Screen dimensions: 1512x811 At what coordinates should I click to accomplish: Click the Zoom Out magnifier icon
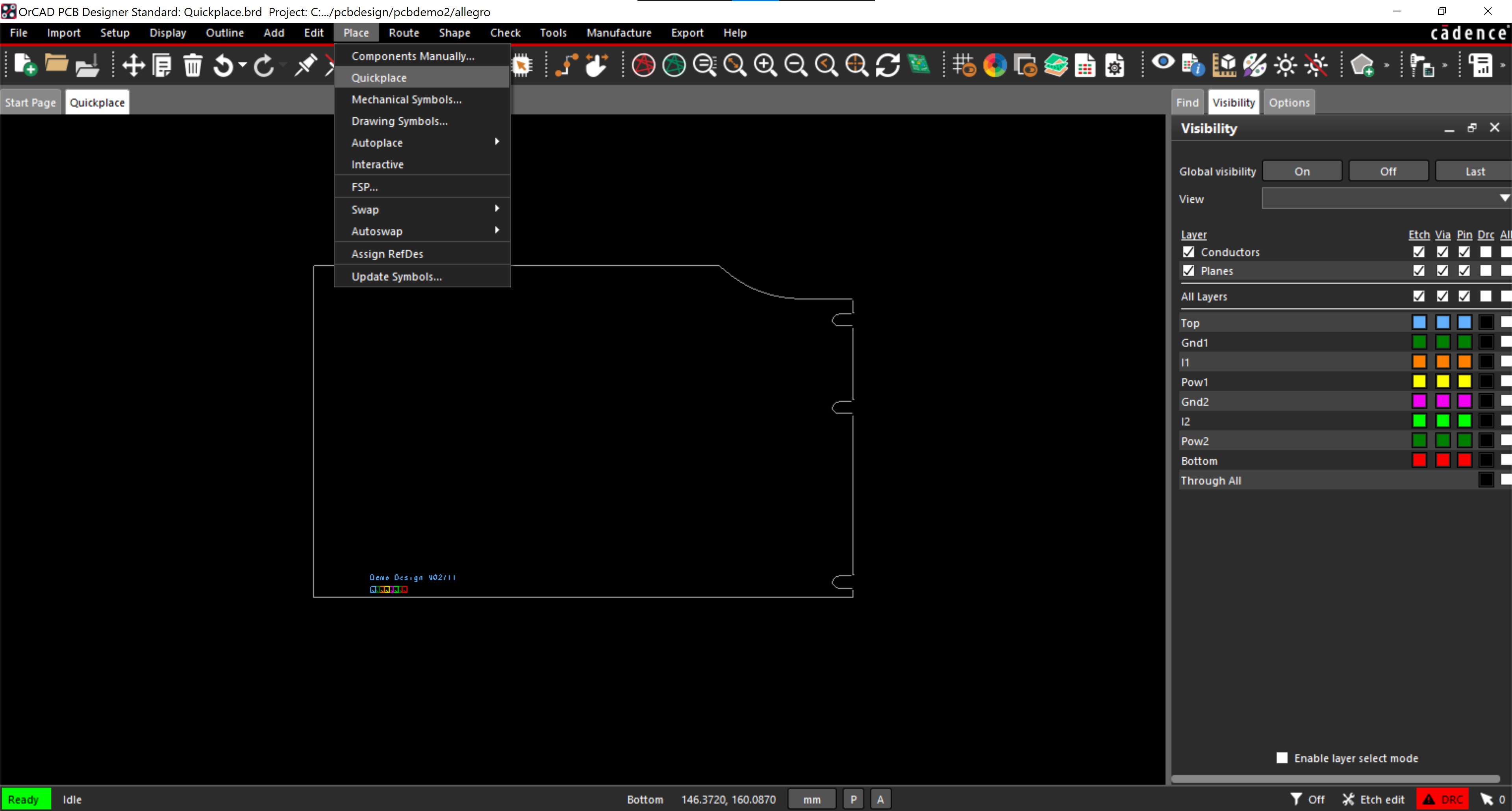click(x=796, y=65)
